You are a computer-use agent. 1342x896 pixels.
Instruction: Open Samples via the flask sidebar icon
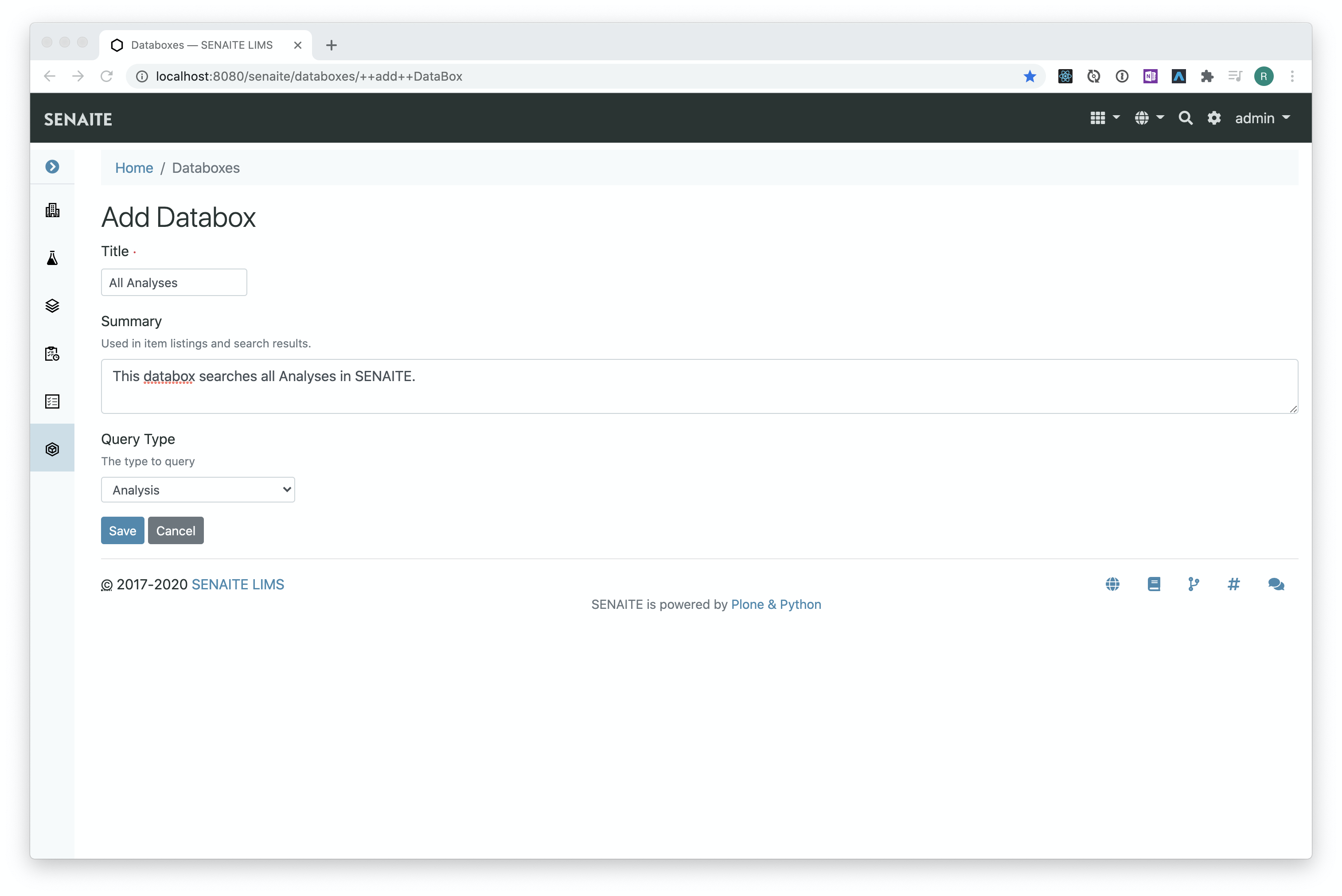pos(52,258)
